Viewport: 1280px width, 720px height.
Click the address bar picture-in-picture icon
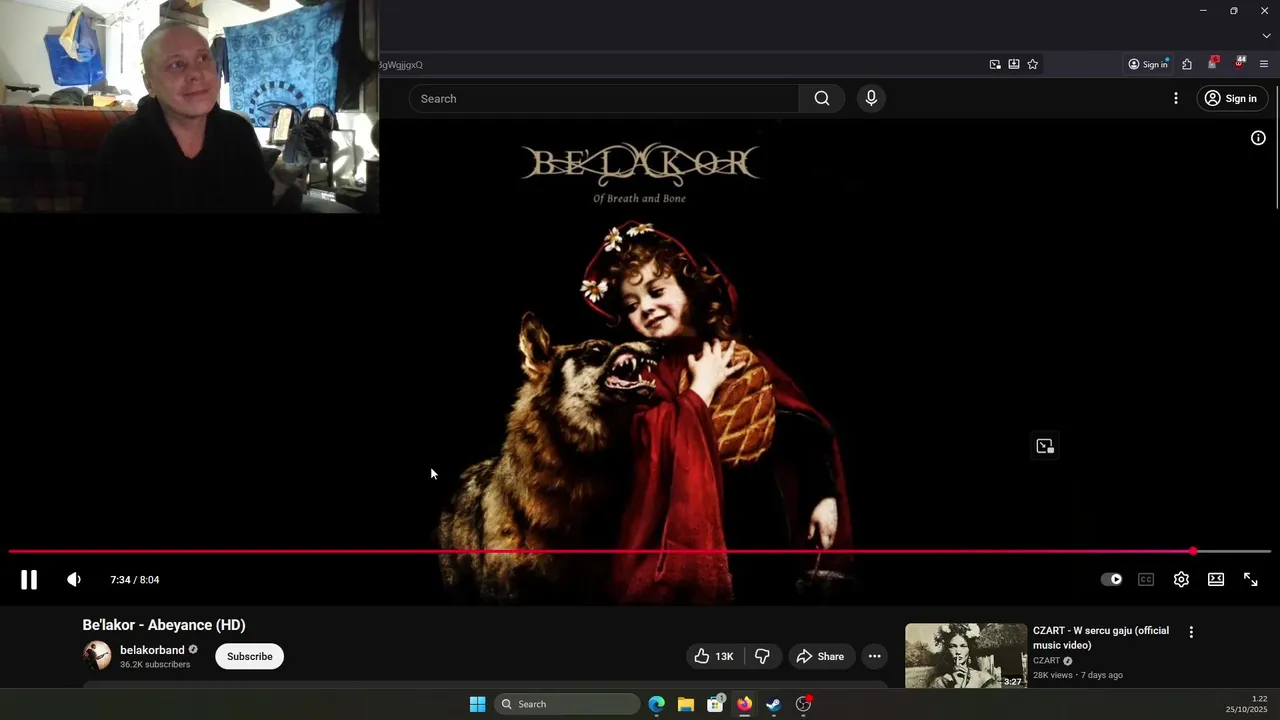pos(995,64)
